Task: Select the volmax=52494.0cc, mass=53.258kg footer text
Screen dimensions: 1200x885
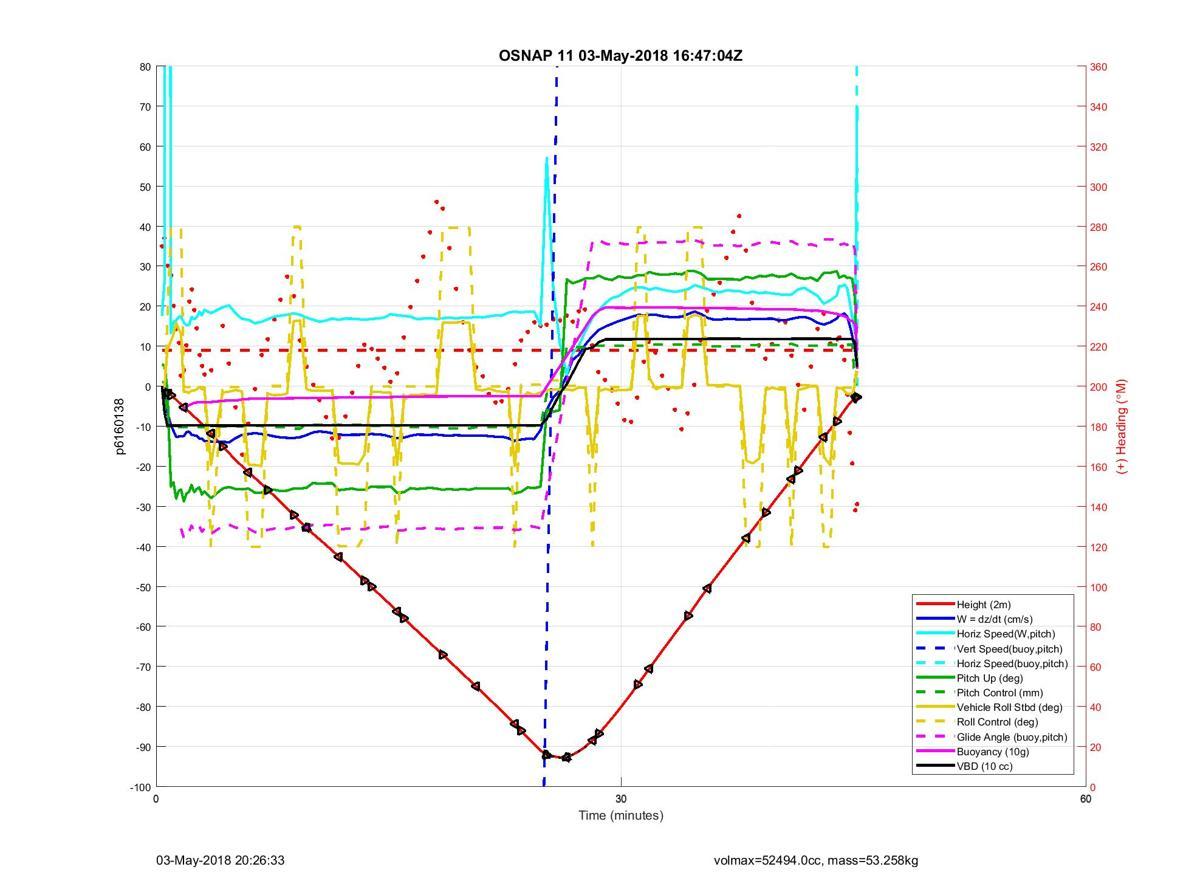Action: pyautogui.click(x=816, y=860)
